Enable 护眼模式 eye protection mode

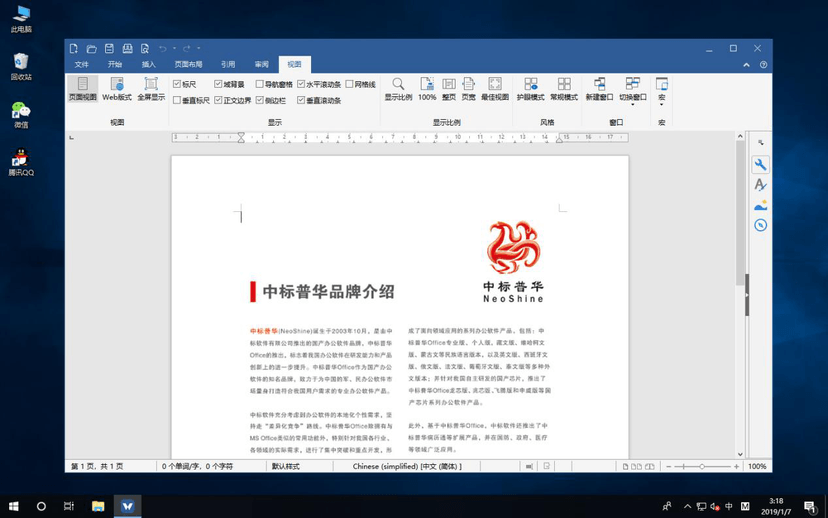(530, 89)
